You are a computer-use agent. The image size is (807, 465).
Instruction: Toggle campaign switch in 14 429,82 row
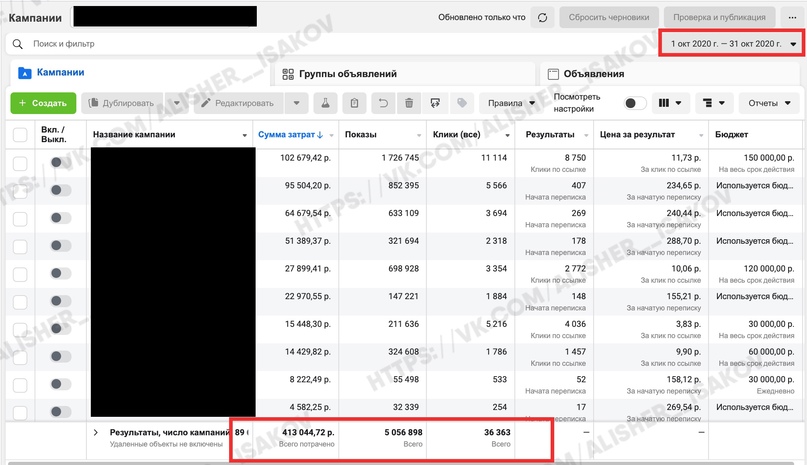click(60, 356)
